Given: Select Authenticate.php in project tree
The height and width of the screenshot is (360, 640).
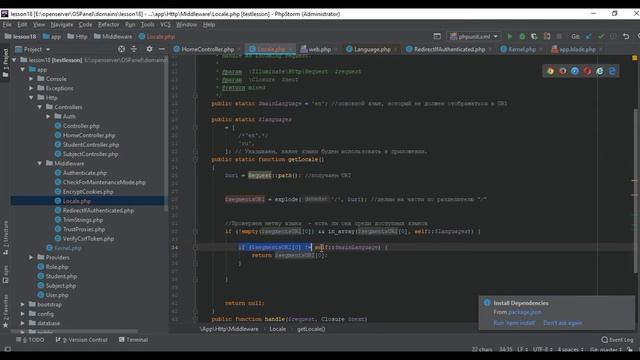Looking at the screenshot, I should [x=84, y=173].
